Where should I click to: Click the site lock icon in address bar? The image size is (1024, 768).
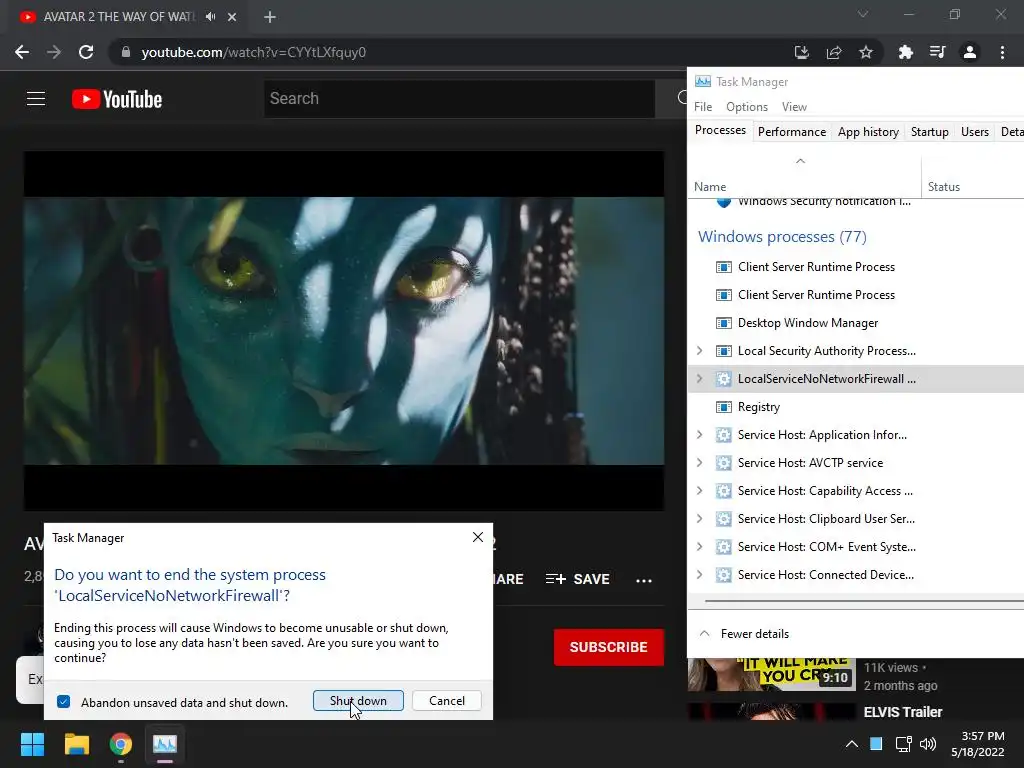coord(126,52)
